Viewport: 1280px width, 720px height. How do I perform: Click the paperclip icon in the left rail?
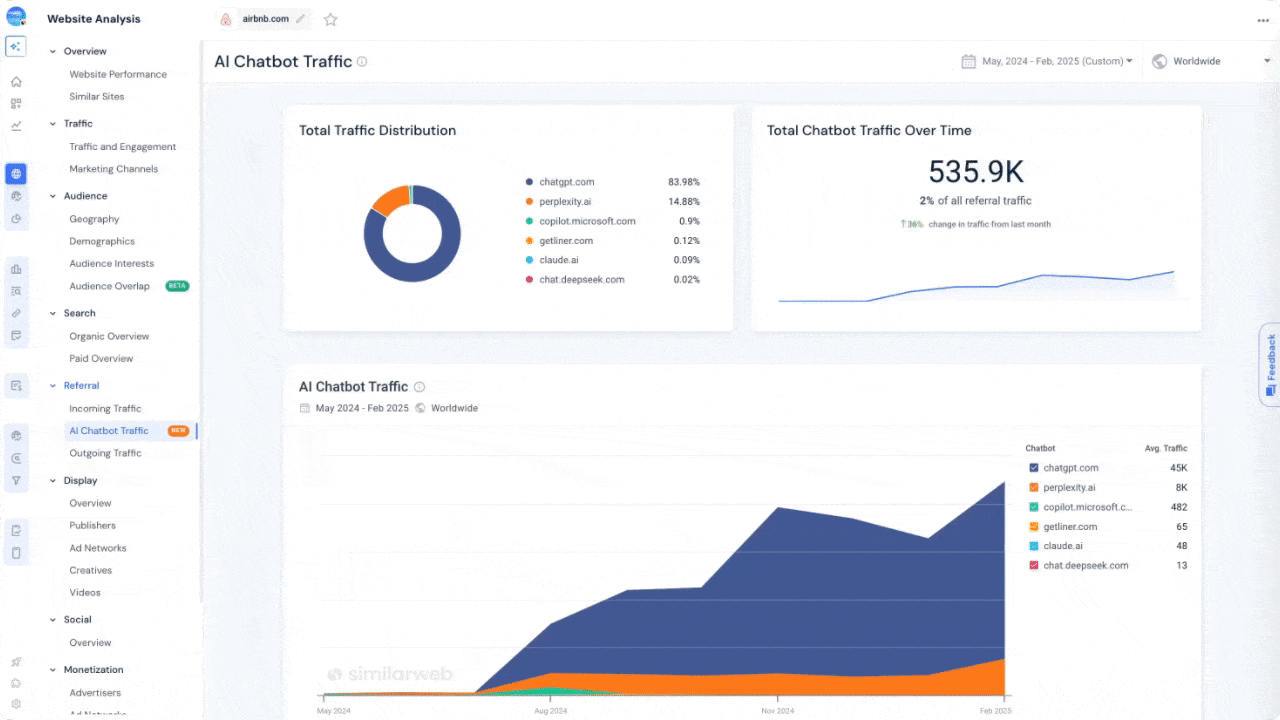click(x=15, y=311)
